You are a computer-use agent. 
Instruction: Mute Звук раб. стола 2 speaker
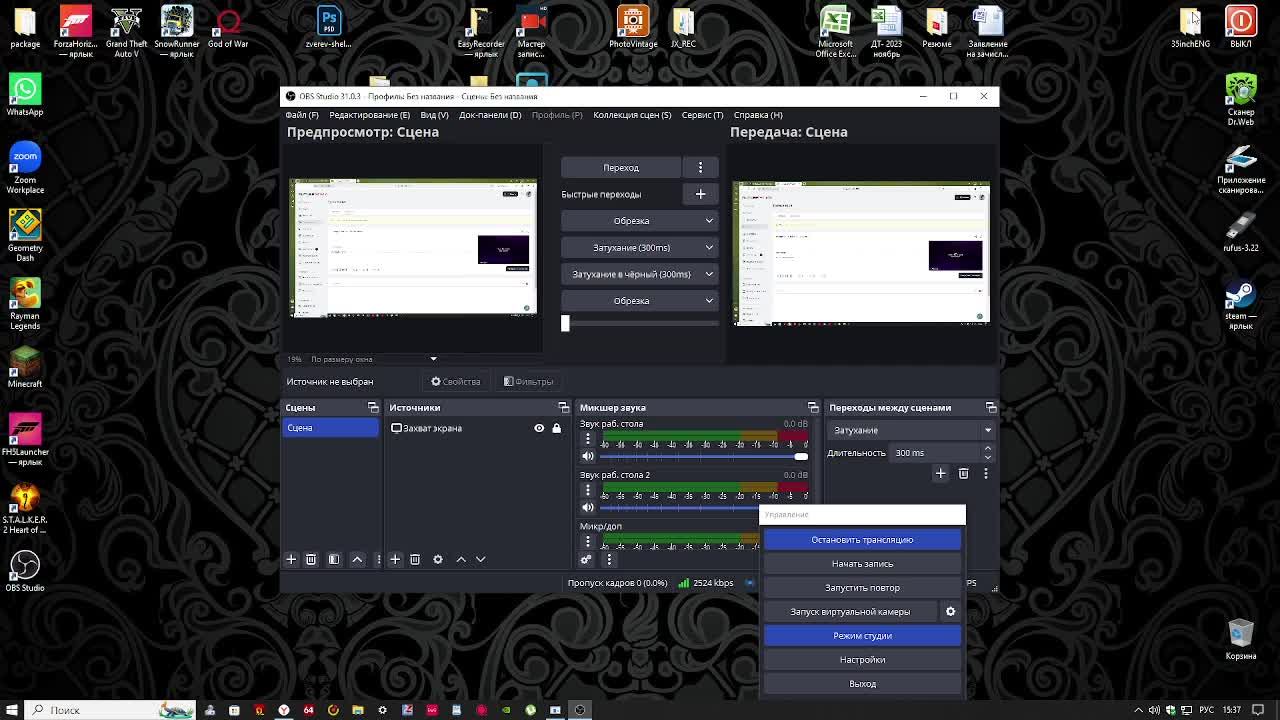588,507
